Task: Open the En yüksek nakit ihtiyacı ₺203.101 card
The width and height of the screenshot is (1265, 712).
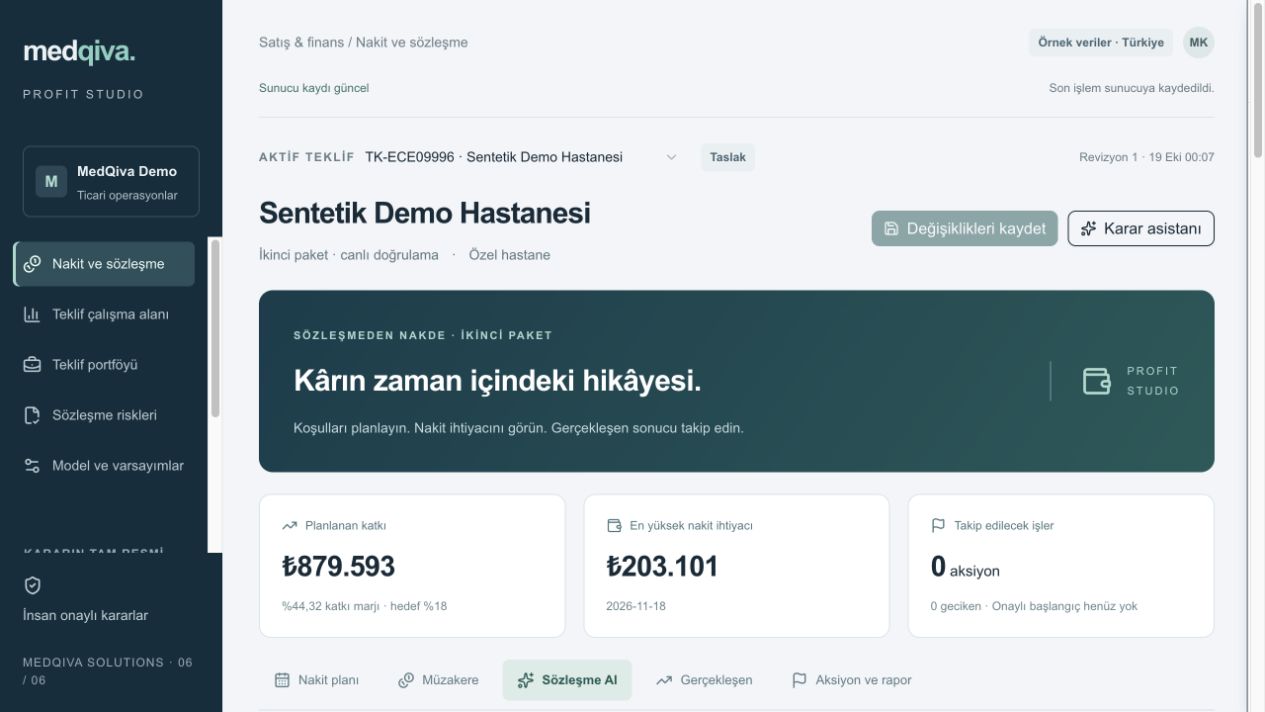Action: click(x=736, y=566)
